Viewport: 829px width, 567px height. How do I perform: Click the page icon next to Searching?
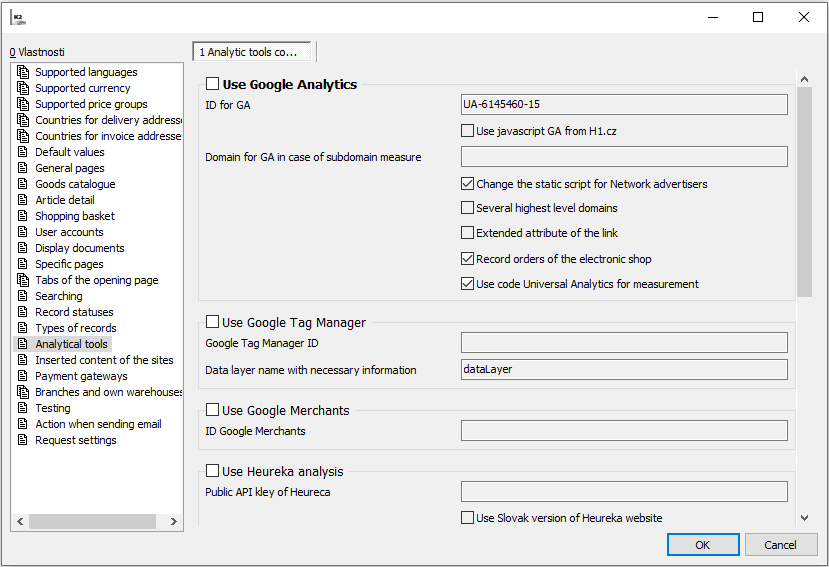25,296
